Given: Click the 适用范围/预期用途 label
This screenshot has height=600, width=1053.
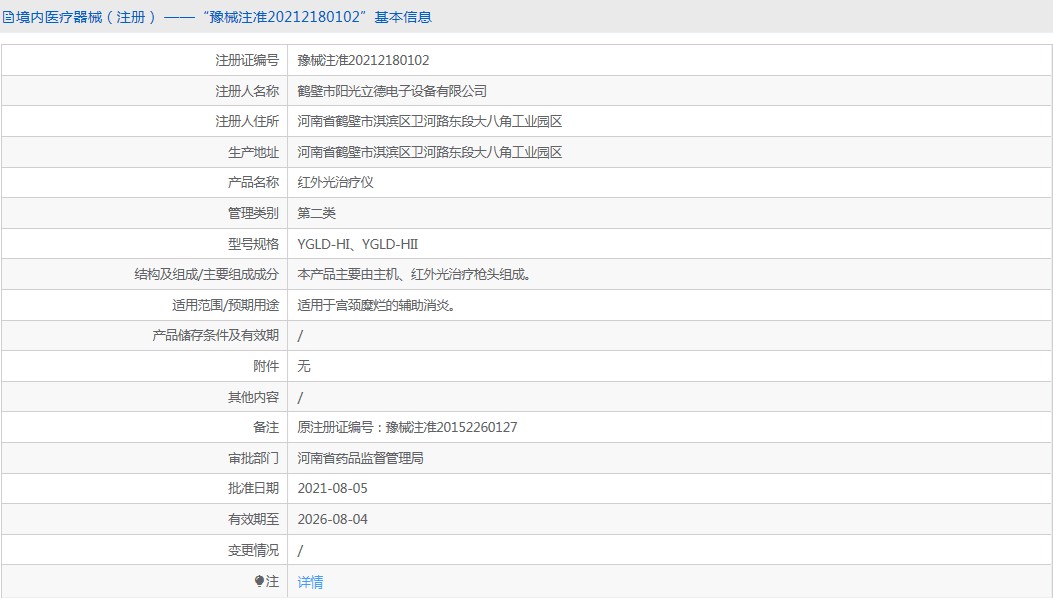Looking at the screenshot, I should point(225,306).
